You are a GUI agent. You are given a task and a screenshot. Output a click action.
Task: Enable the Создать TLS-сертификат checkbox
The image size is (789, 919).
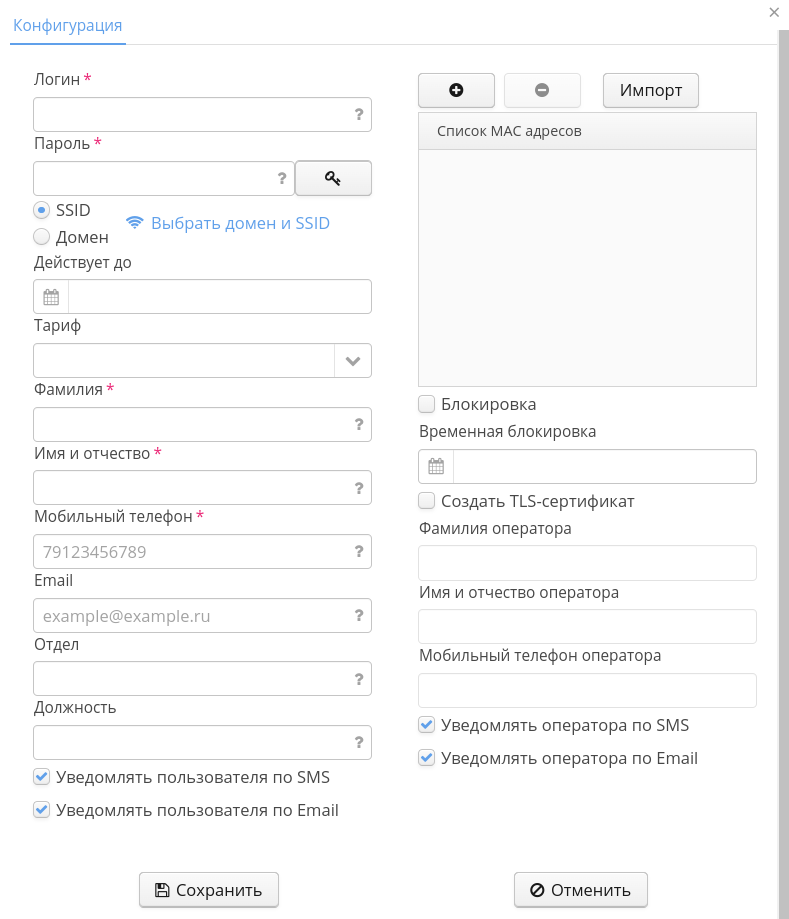click(427, 501)
